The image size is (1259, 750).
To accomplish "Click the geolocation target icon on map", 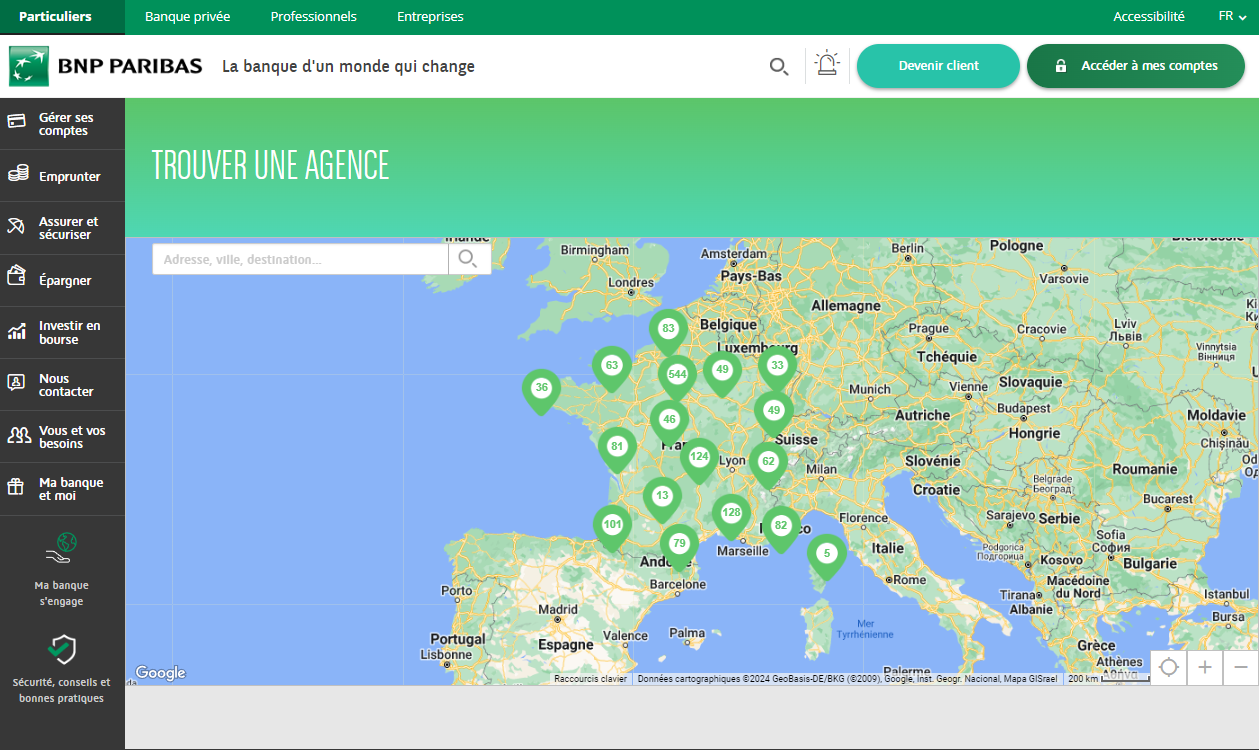I will coord(1169,668).
